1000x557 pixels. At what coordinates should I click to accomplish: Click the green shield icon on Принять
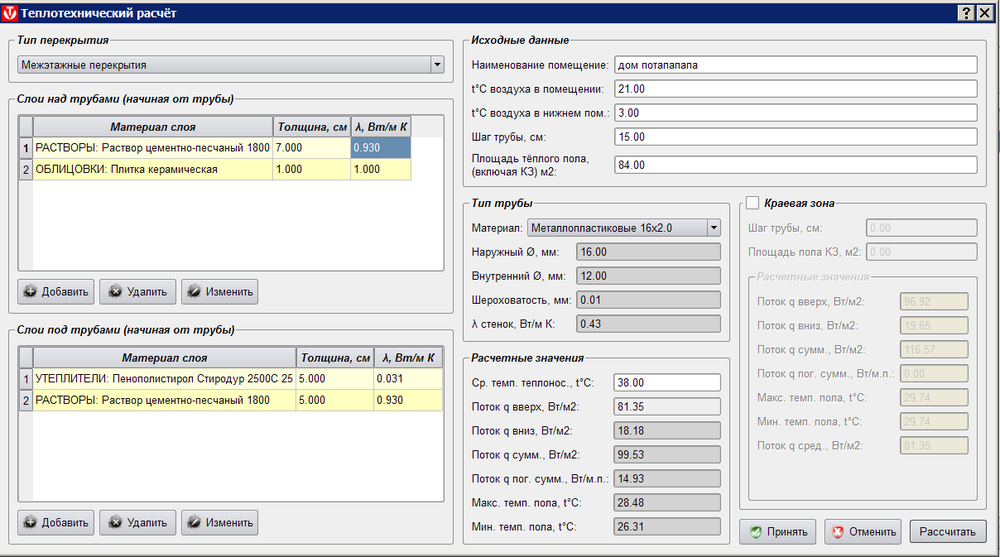pyautogui.click(x=756, y=531)
